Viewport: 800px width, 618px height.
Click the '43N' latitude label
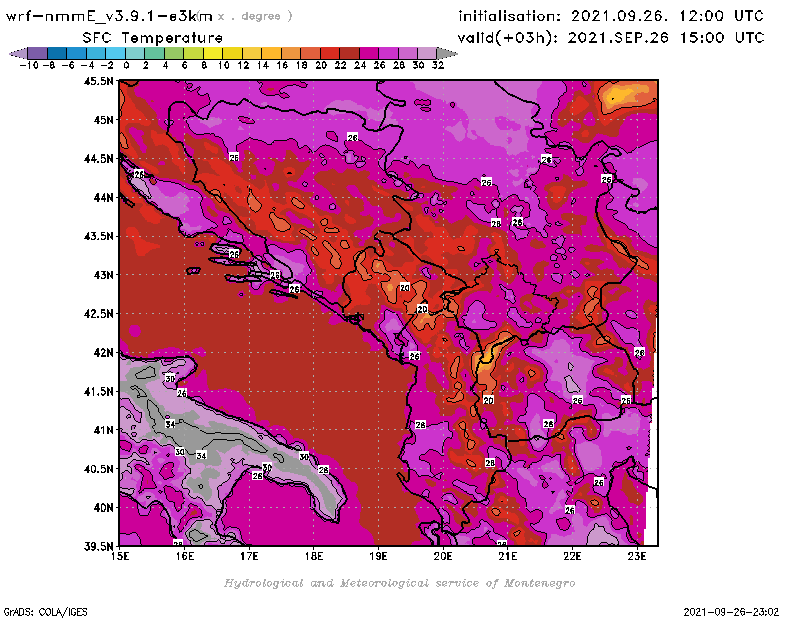pyautogui.click(x=104, y=275)
